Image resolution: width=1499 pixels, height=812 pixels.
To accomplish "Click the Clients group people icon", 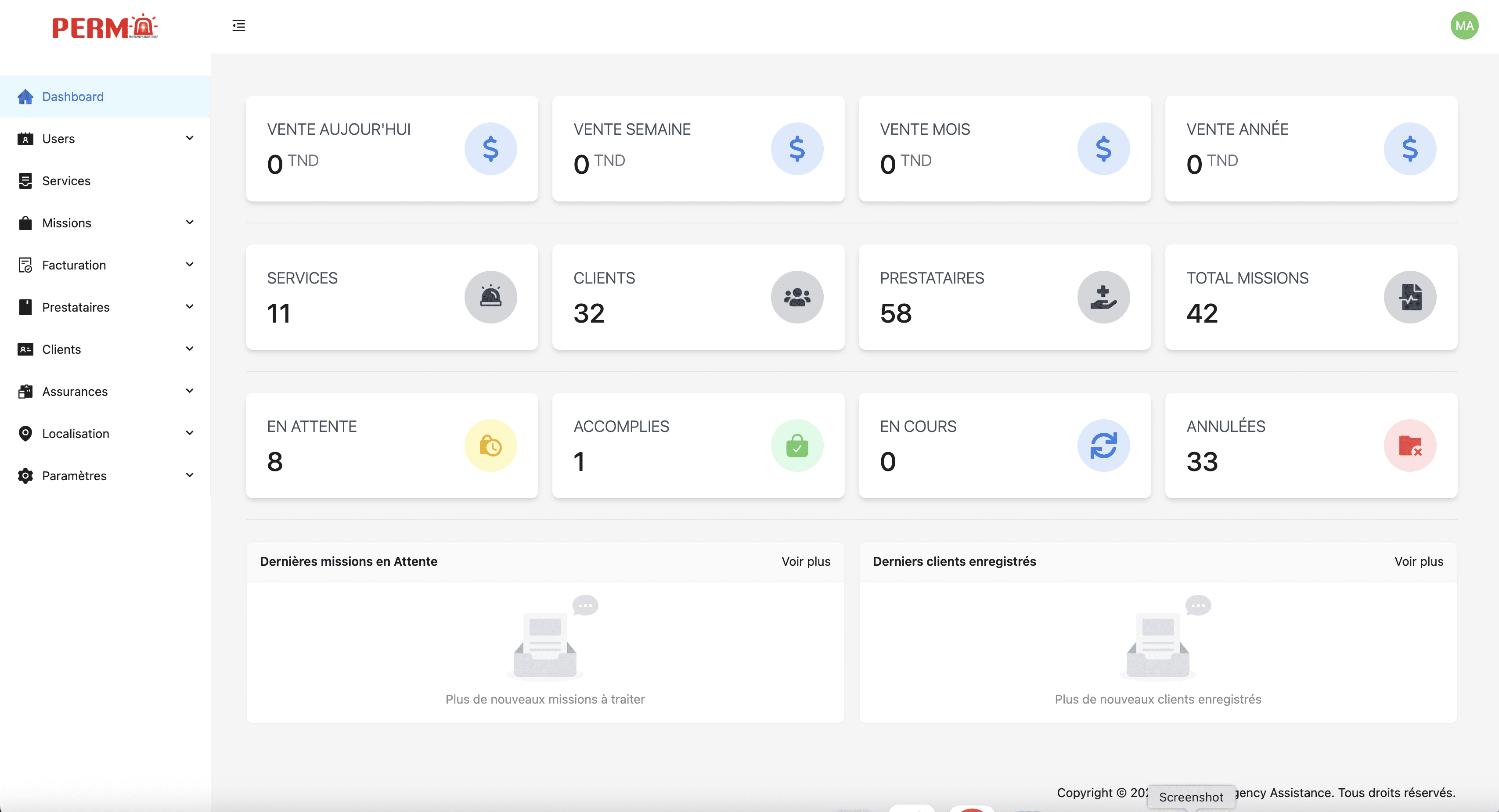I will coord(796,297).
